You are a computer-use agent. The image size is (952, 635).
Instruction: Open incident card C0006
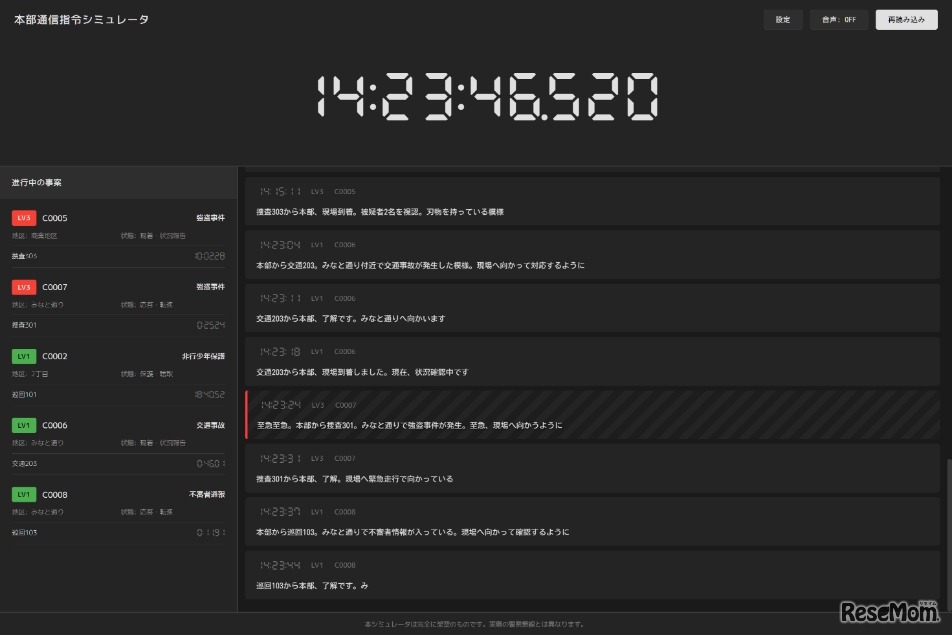(x=118, y=444)
